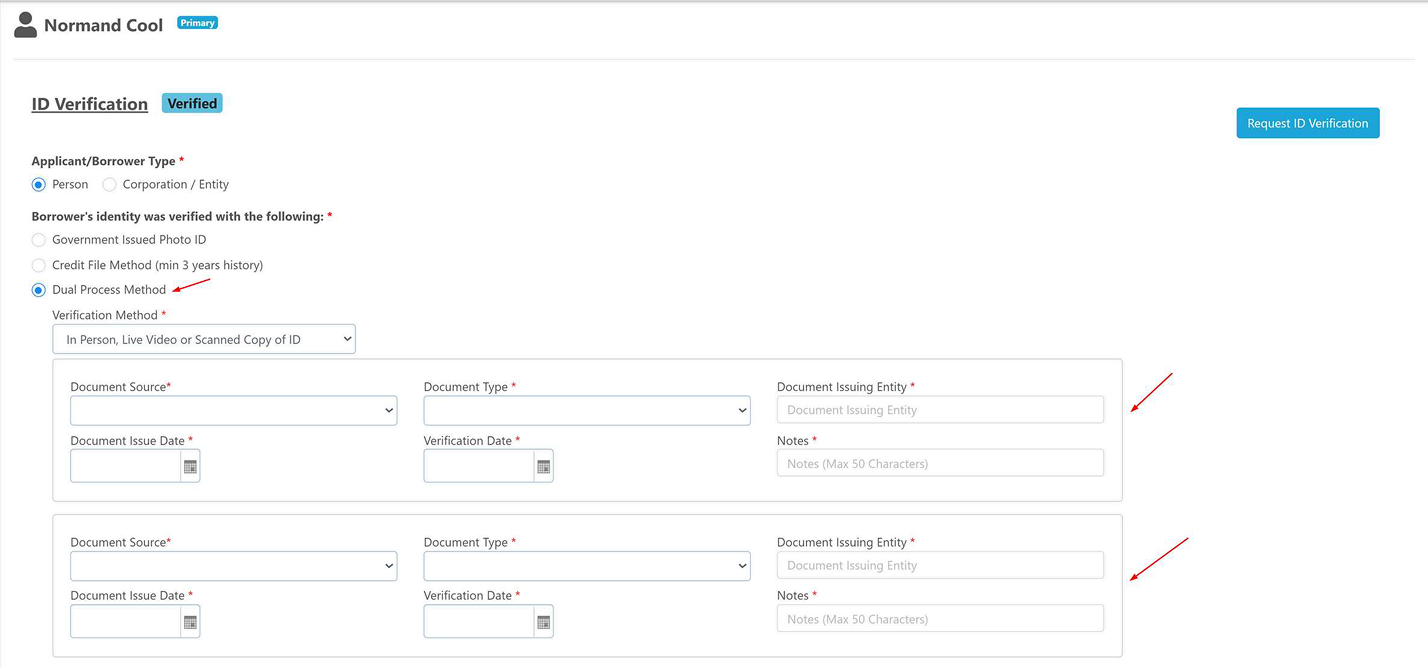Click the first Document Issuing Entity field

click(940, 410)
